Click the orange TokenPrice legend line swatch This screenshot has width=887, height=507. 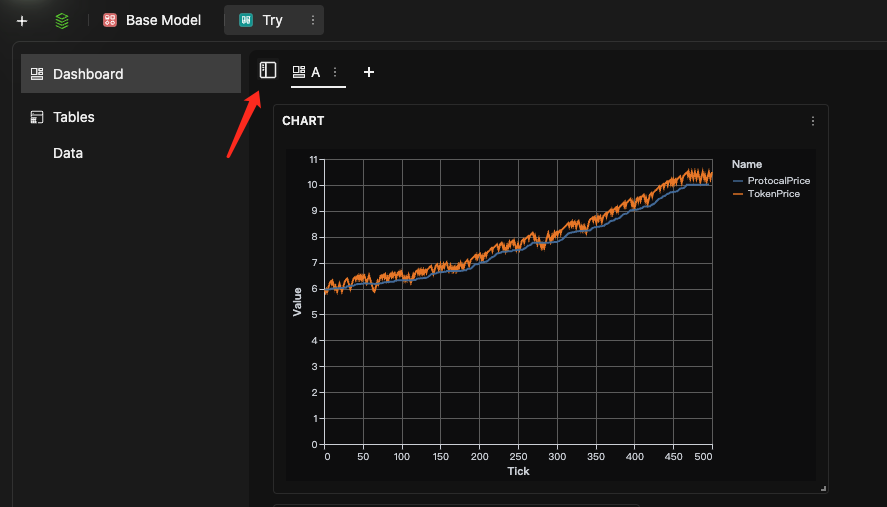(x=738, y=194)
